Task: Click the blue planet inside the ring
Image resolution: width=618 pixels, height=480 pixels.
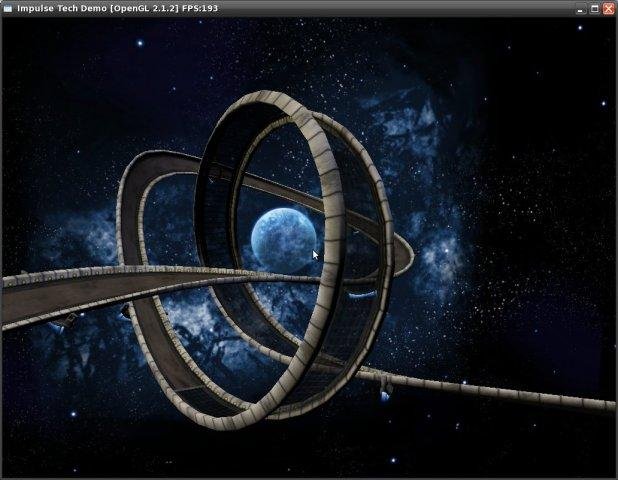Action: point(284,240)
